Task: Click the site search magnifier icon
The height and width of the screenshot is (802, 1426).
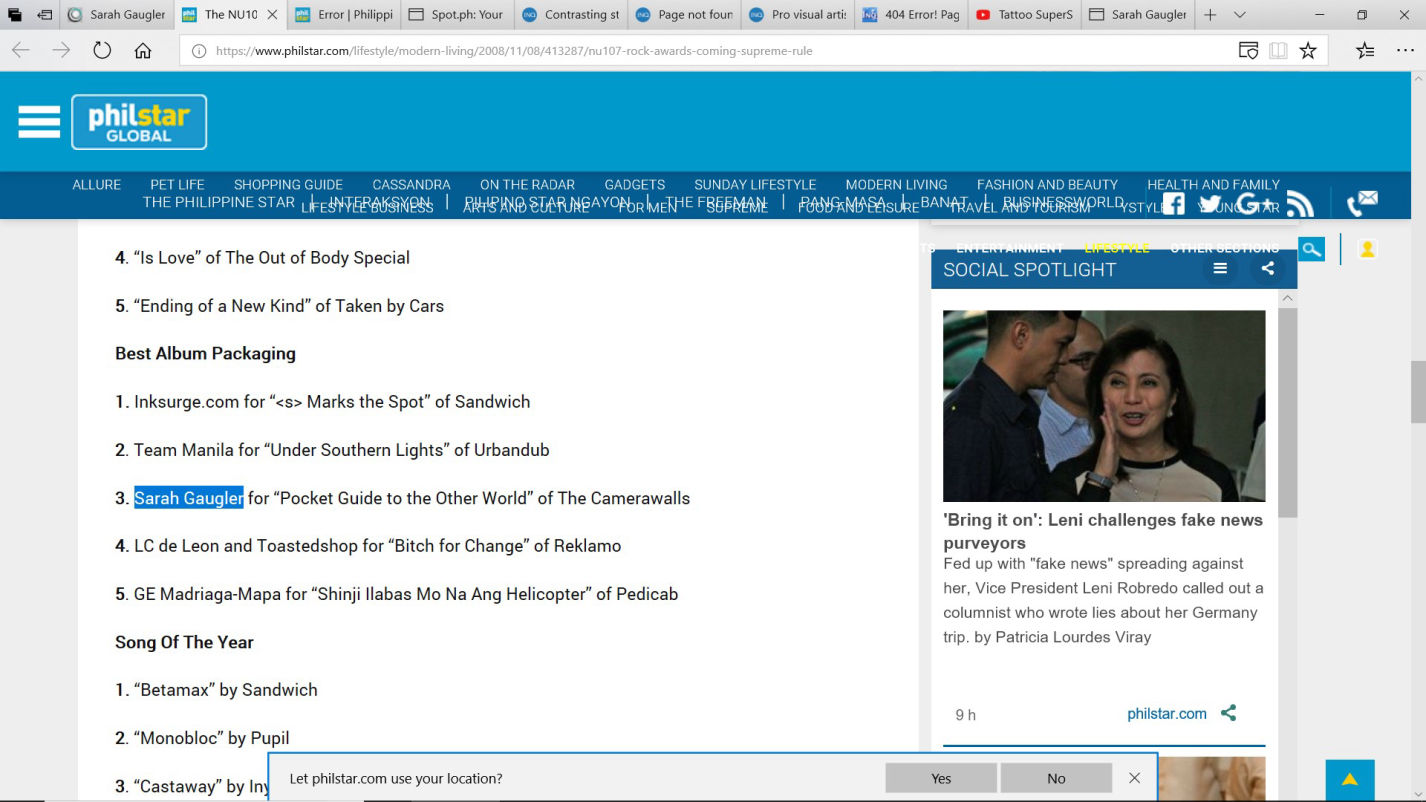Action: [x=1311, y=249]
